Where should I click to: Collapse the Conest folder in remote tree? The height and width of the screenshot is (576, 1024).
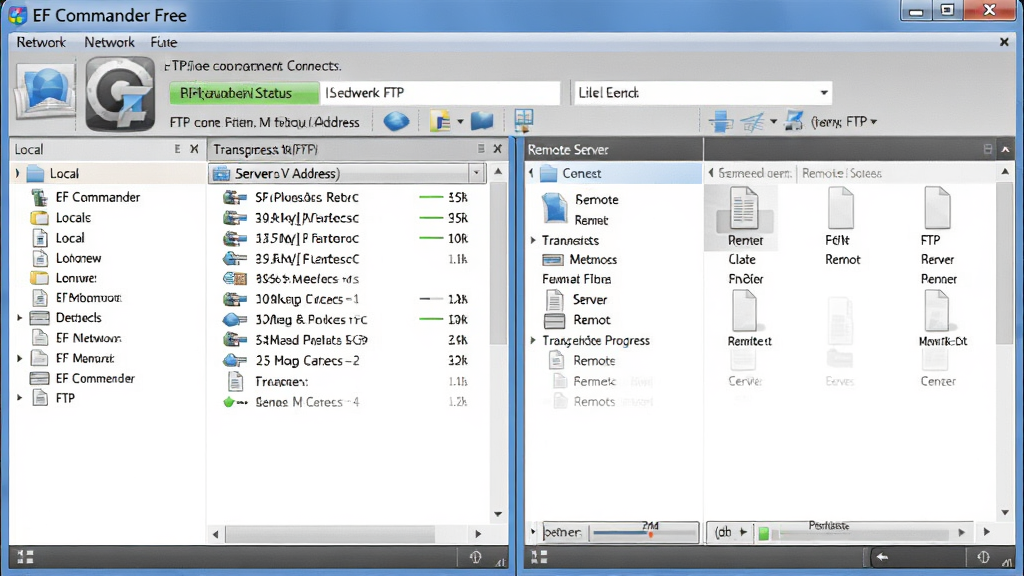tap(531, 173)
